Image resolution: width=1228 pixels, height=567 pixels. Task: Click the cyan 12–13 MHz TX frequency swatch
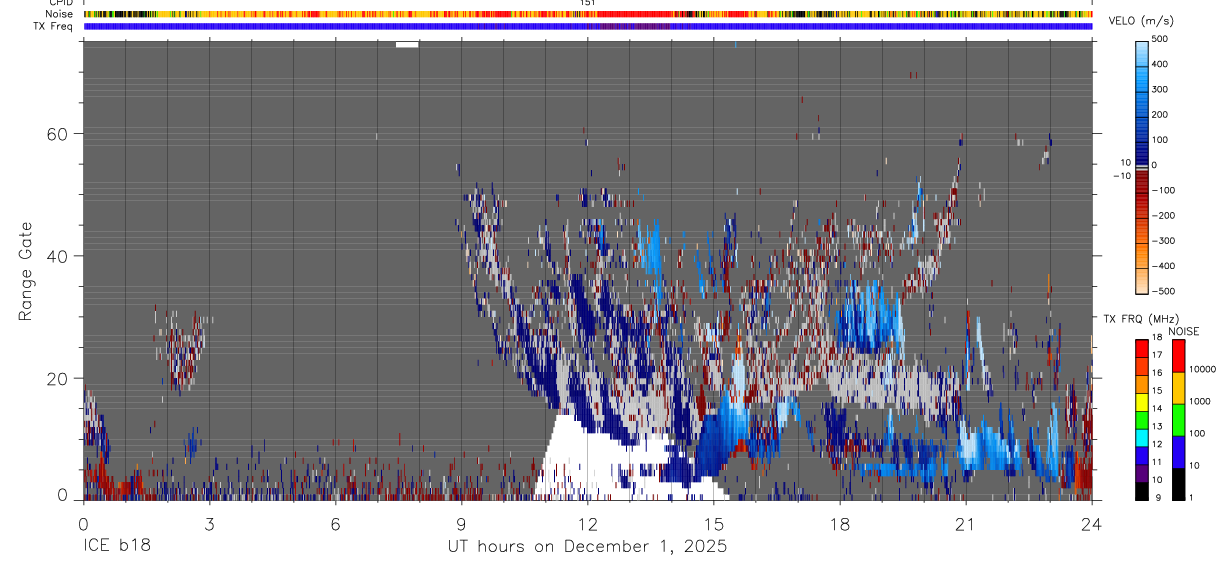point(1141,437)
